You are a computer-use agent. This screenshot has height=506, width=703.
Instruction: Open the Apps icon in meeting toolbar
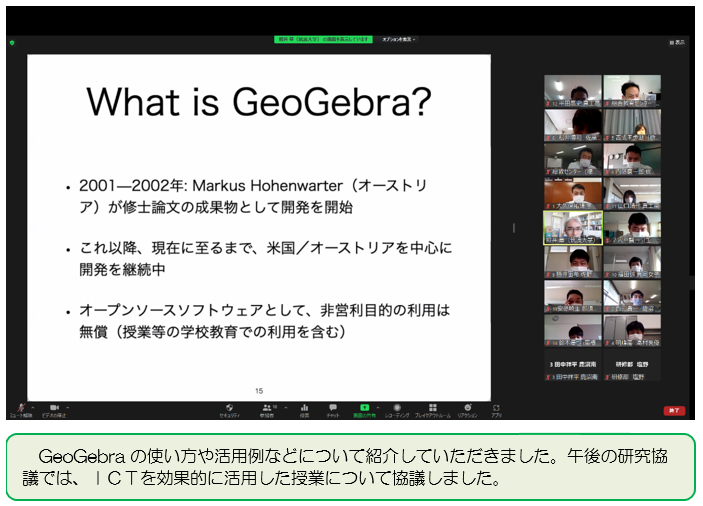pos(496,408)
